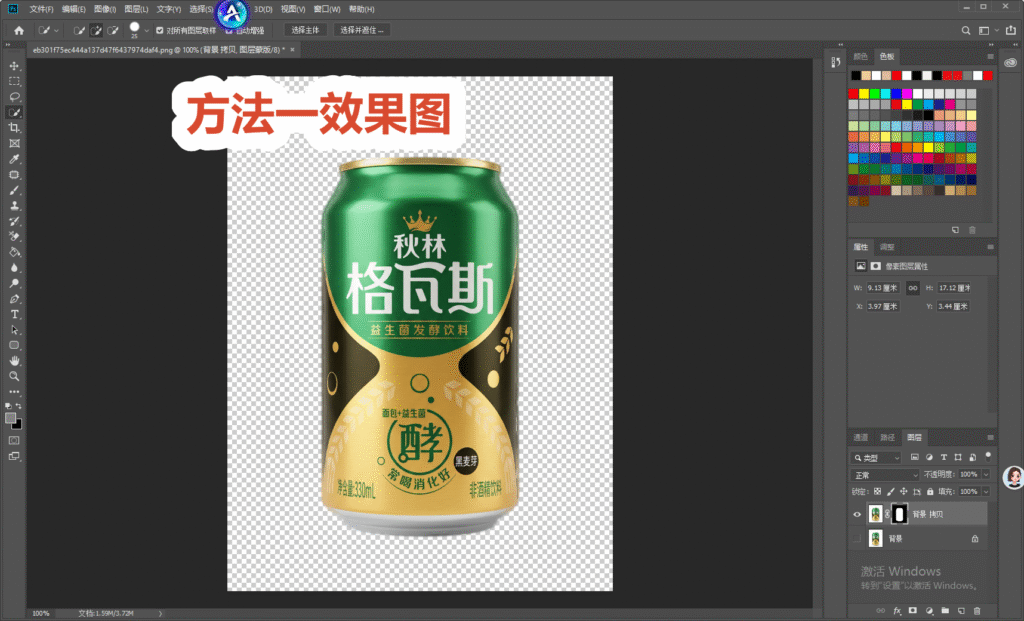
Task: Switch to the 调整 tab
Action: point(887,247)
